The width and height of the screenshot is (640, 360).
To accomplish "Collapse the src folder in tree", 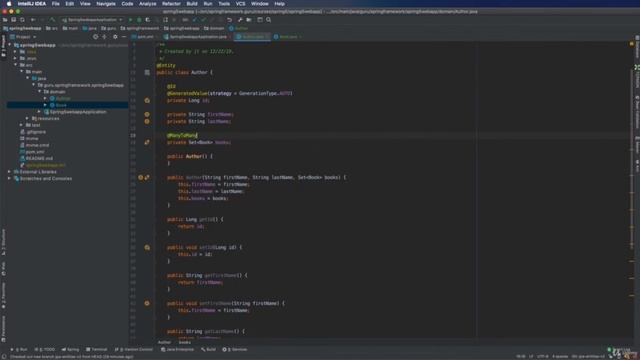I will [16, 65].
